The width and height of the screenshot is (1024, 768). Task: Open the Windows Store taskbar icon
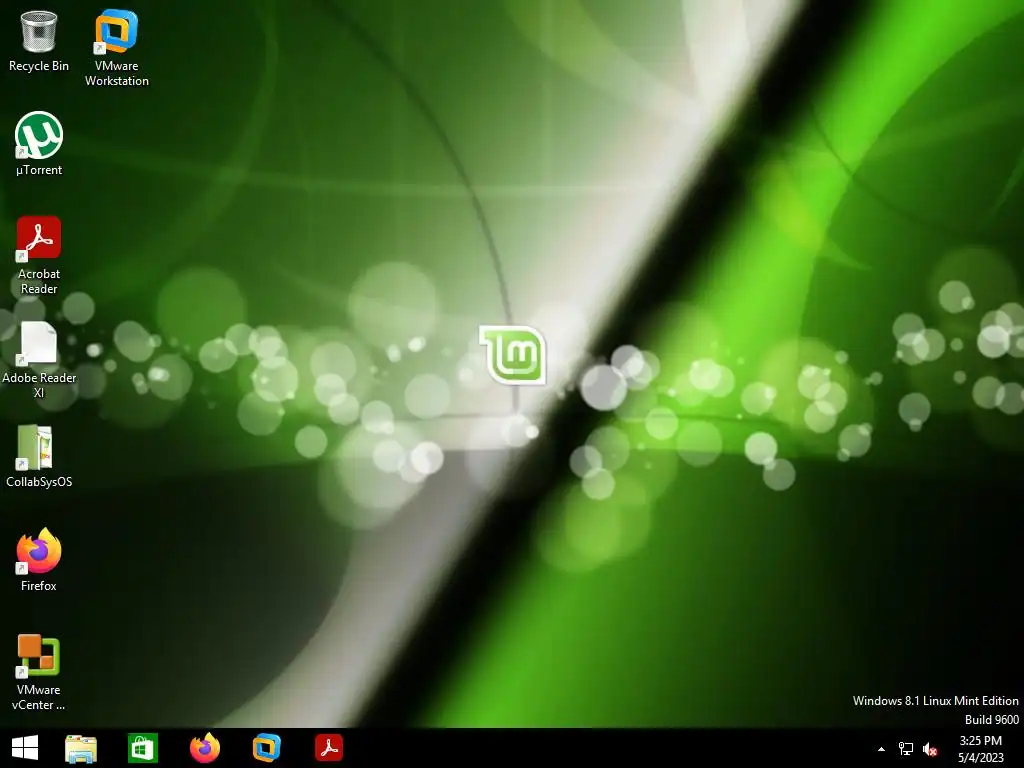(142, 748)
